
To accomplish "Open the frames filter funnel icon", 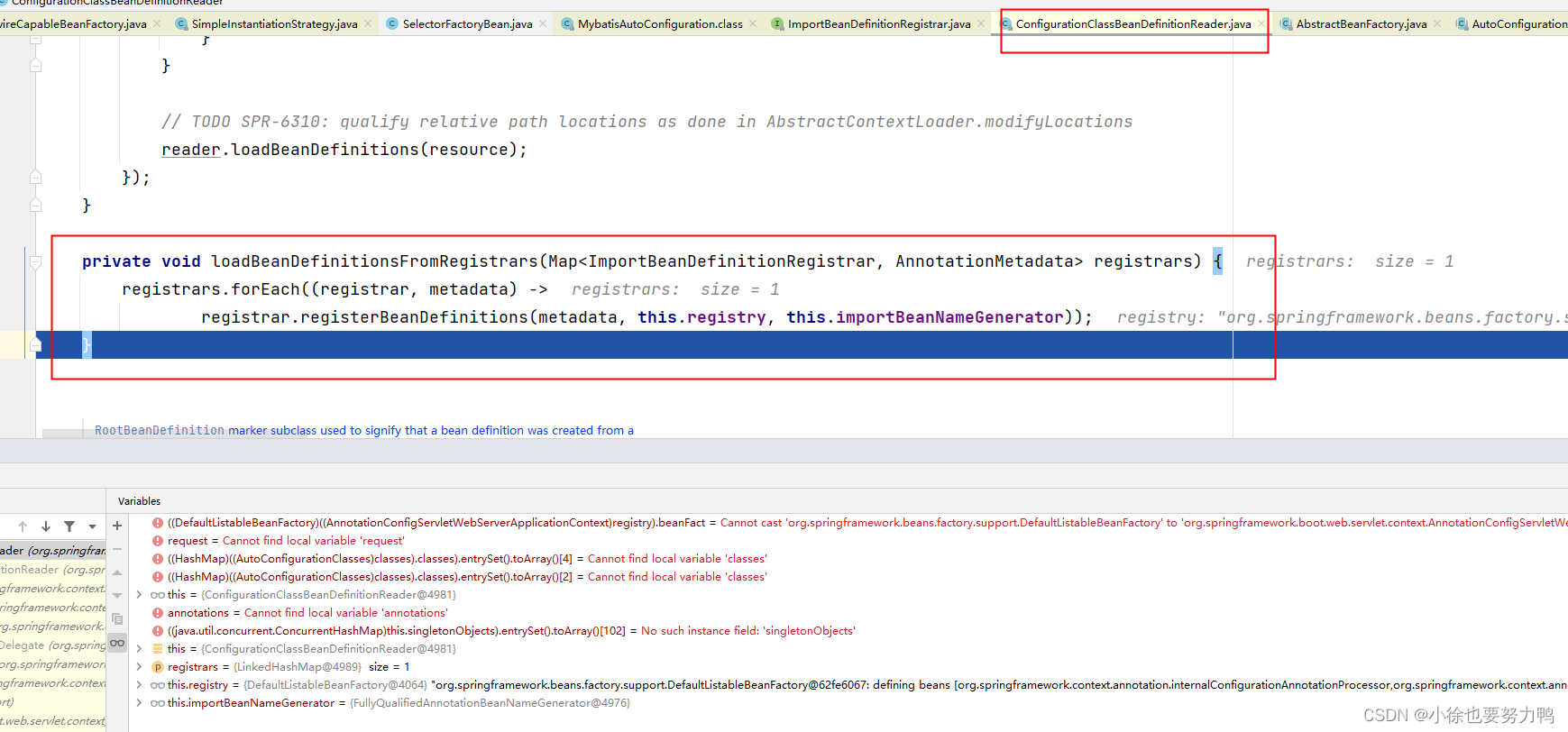I will (x=69, y=526).
